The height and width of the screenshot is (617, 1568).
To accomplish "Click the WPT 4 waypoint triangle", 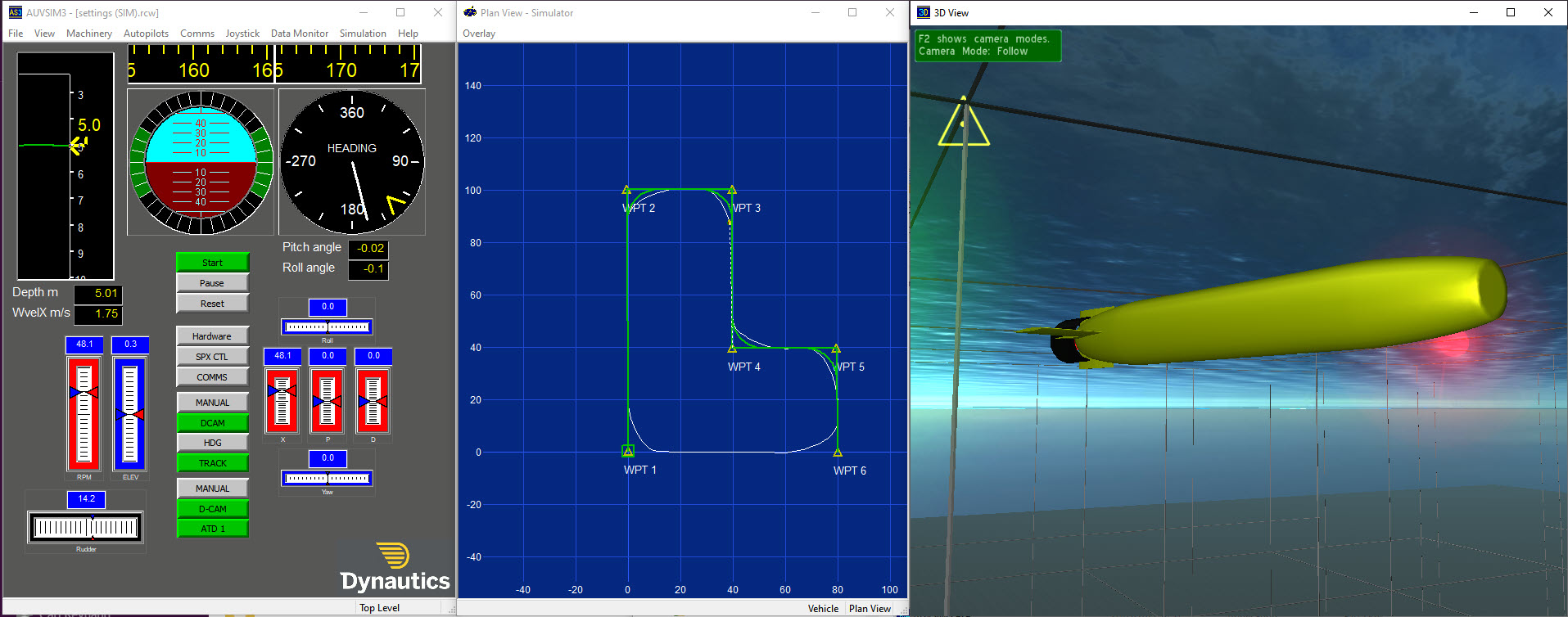I will pos(732,349).
